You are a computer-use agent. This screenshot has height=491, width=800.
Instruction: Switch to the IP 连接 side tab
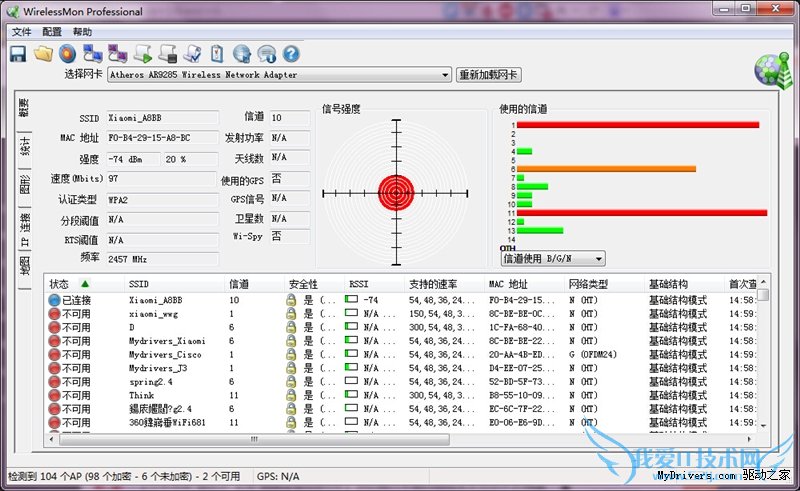24,230
